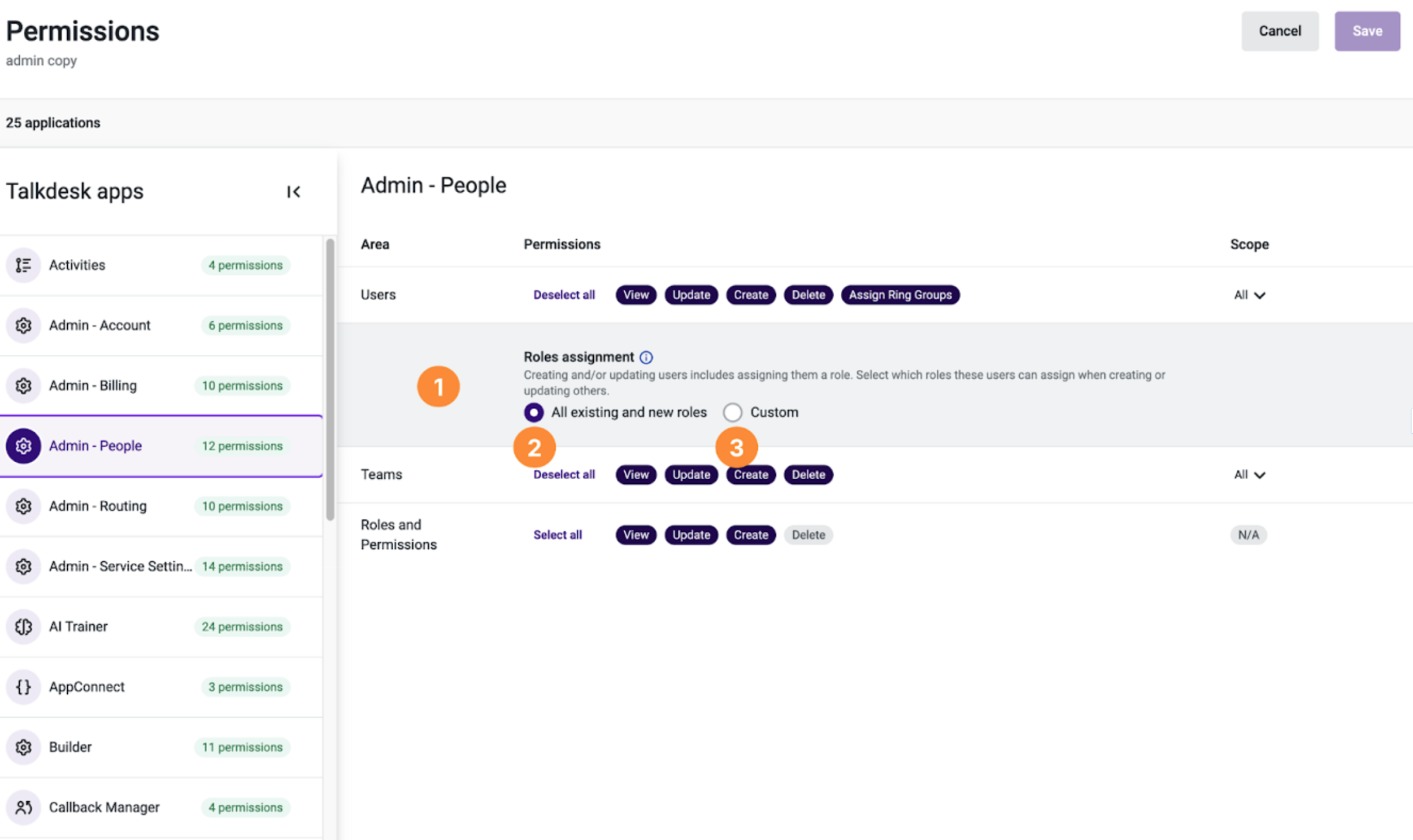Open the Admin - Billing app

coord(161,386)
